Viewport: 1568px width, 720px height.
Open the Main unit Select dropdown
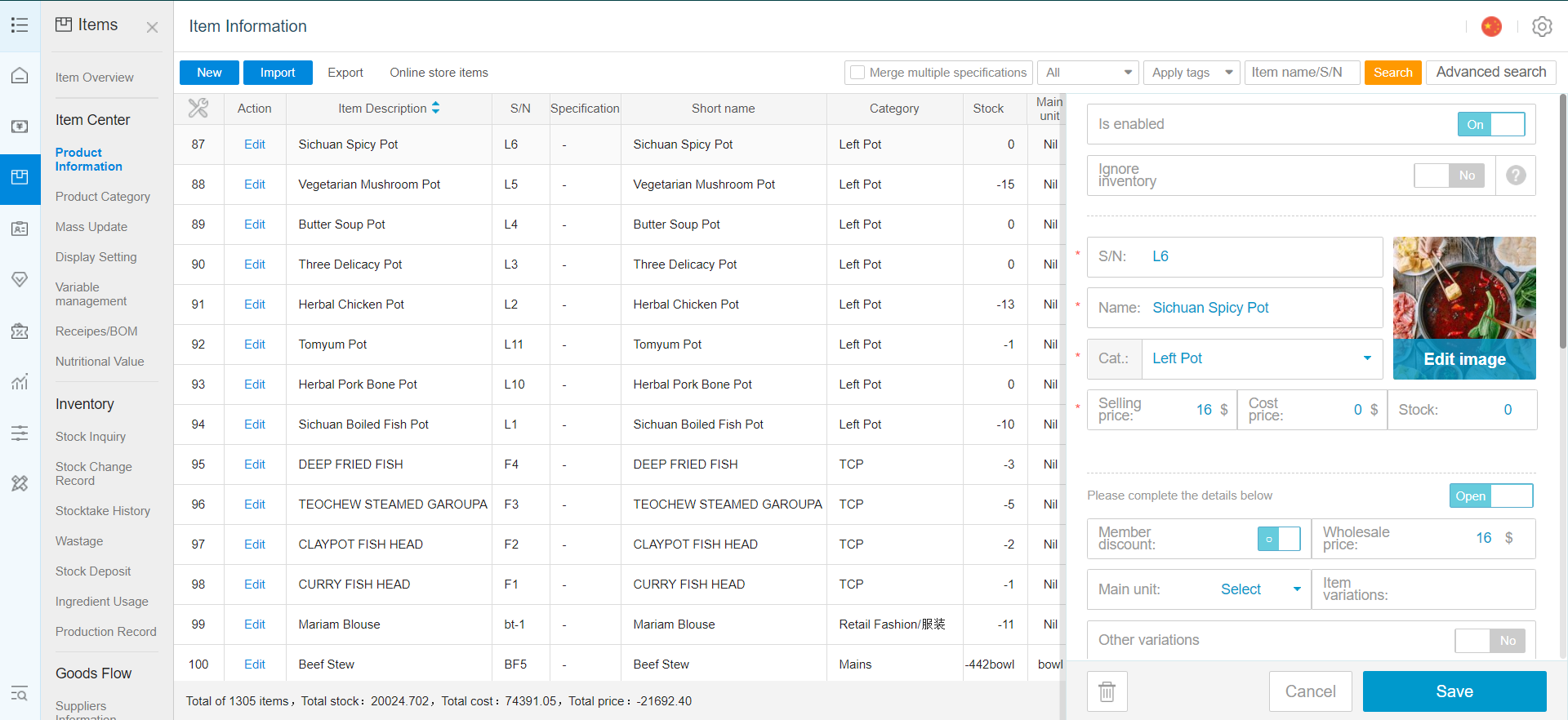coord(1260,589)
